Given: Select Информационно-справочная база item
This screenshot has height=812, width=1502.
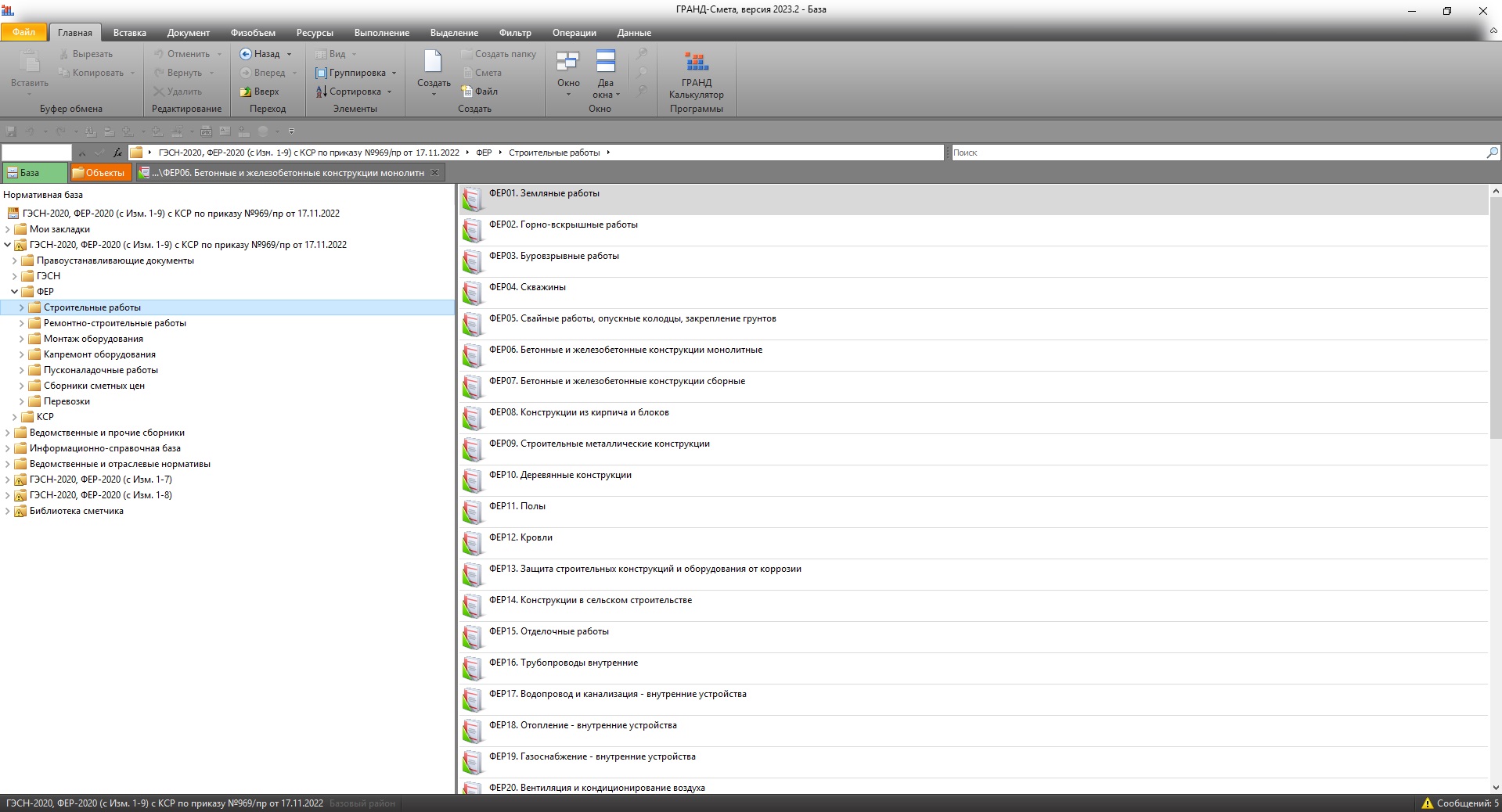Looking at the screenshot, I should (105, 448).
